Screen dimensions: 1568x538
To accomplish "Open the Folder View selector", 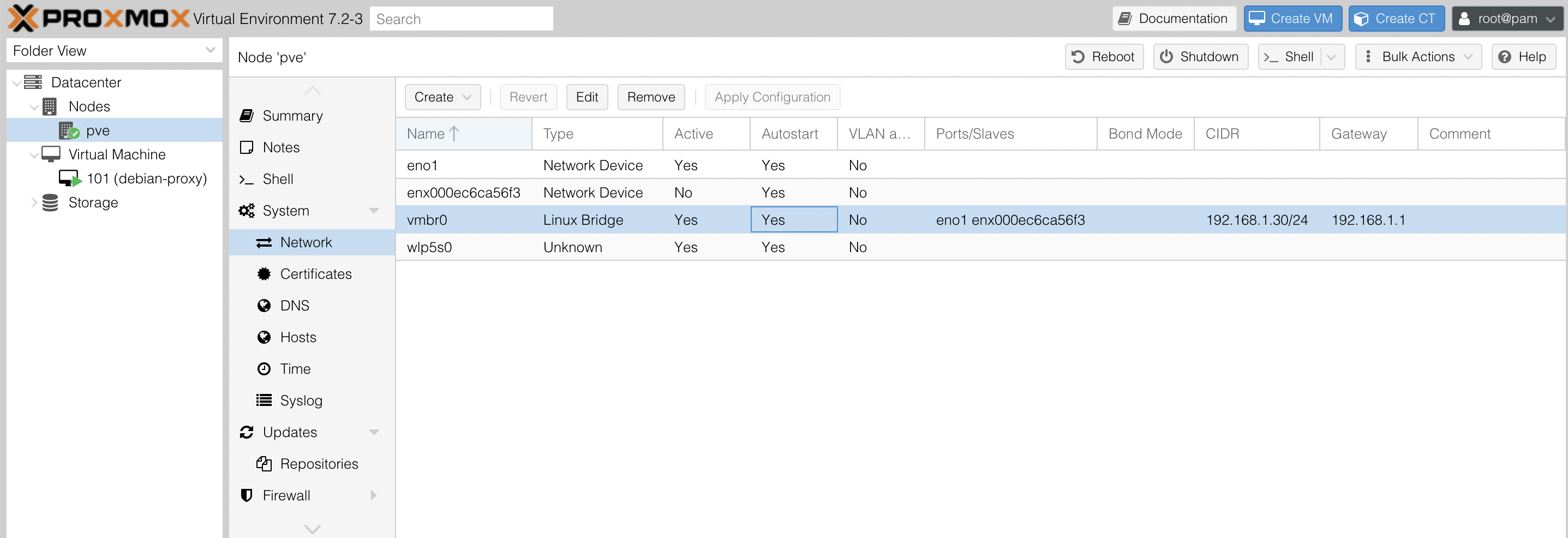I will click(x=114, y=51).
